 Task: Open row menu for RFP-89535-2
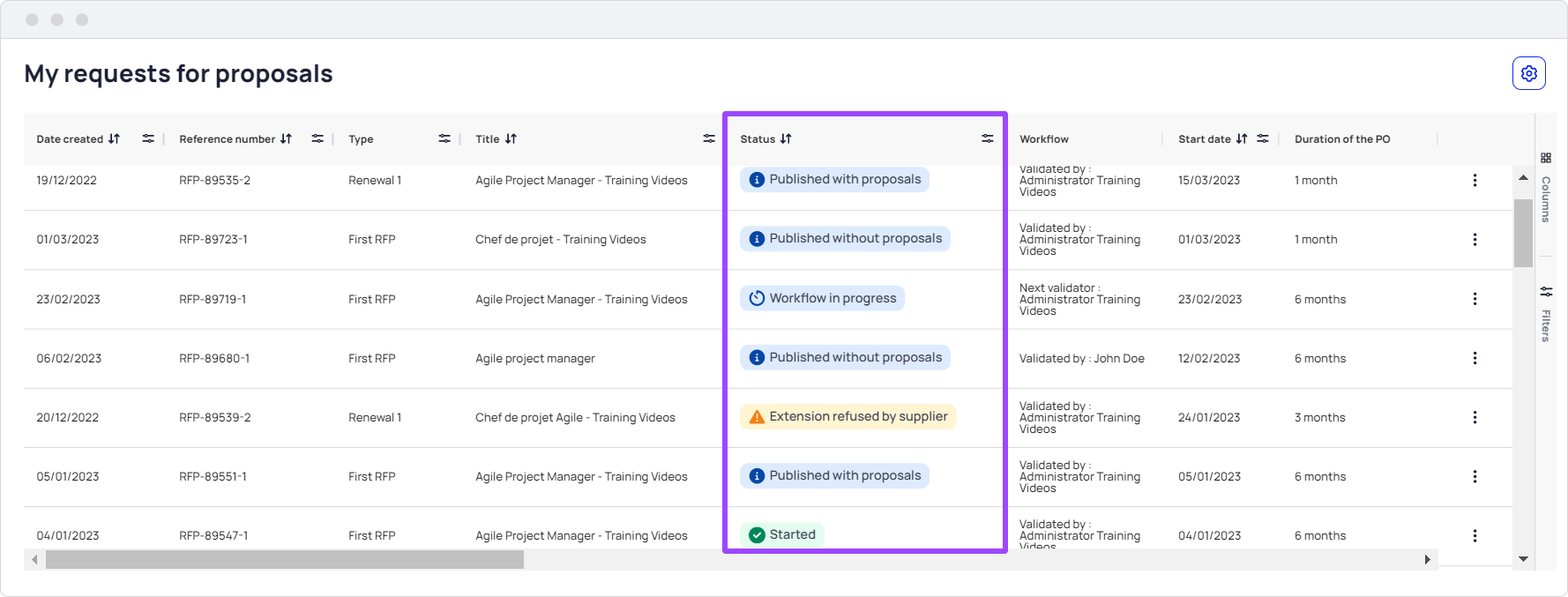coord(1475,180)
